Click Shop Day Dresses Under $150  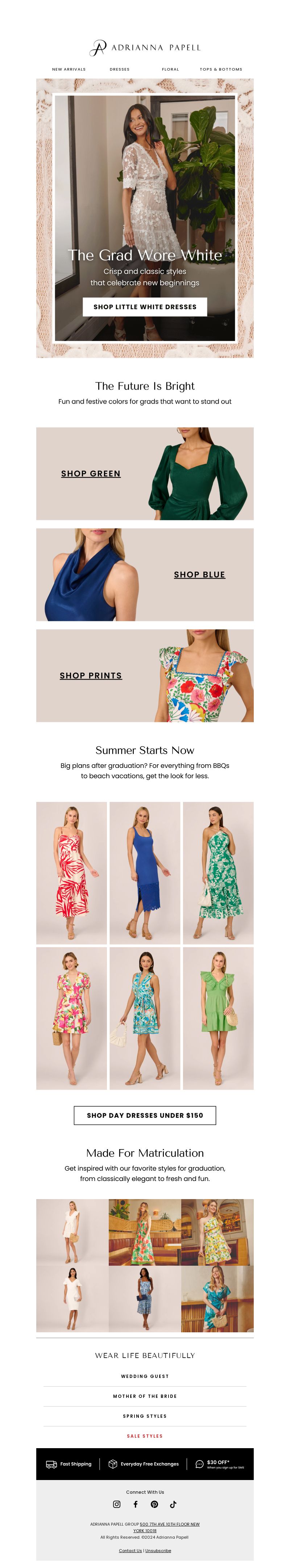click(x=145, y=1114)
